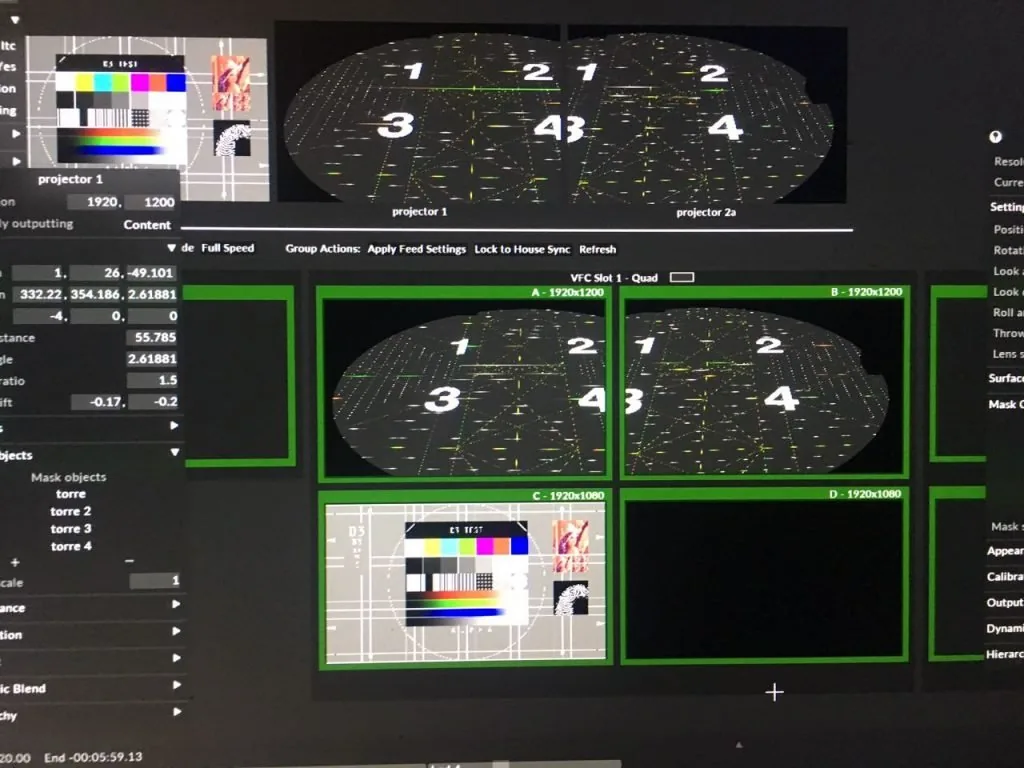1024x768 pixels.
Task: Select empty output D - 1920x1080
Action: point(764,577)
